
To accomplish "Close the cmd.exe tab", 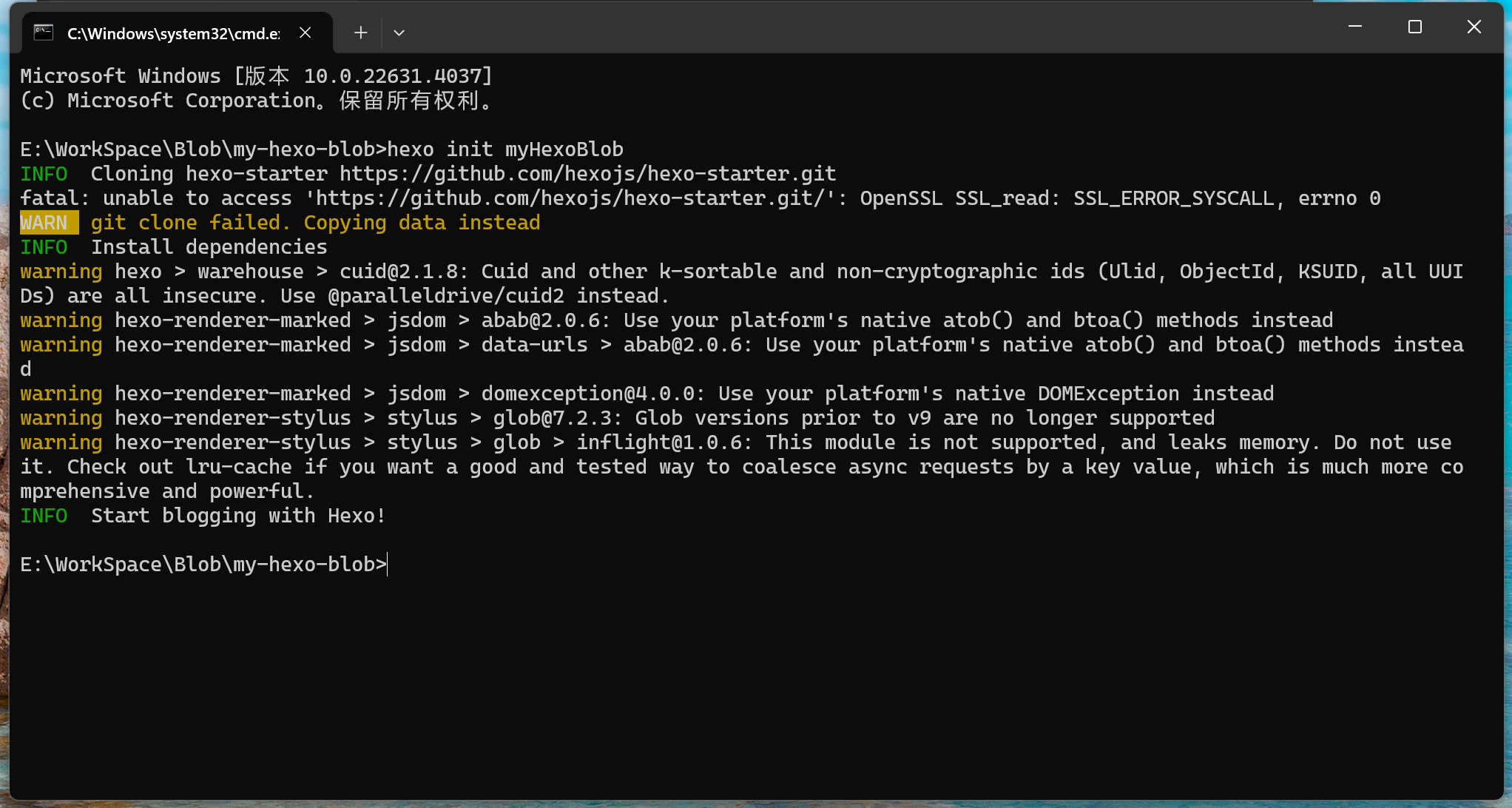I will [305, 33].
